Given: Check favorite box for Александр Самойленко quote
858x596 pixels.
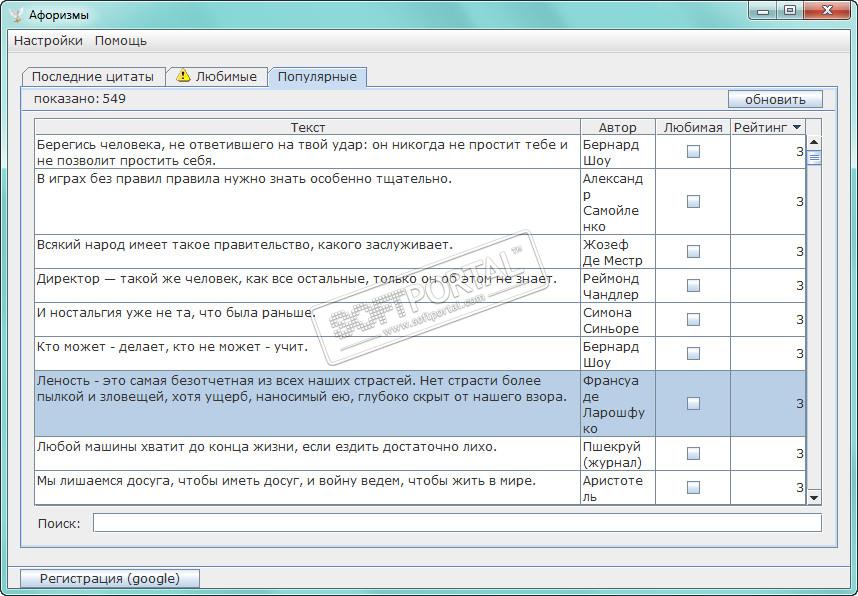Looking at the screenshot, I should [693, 201].
